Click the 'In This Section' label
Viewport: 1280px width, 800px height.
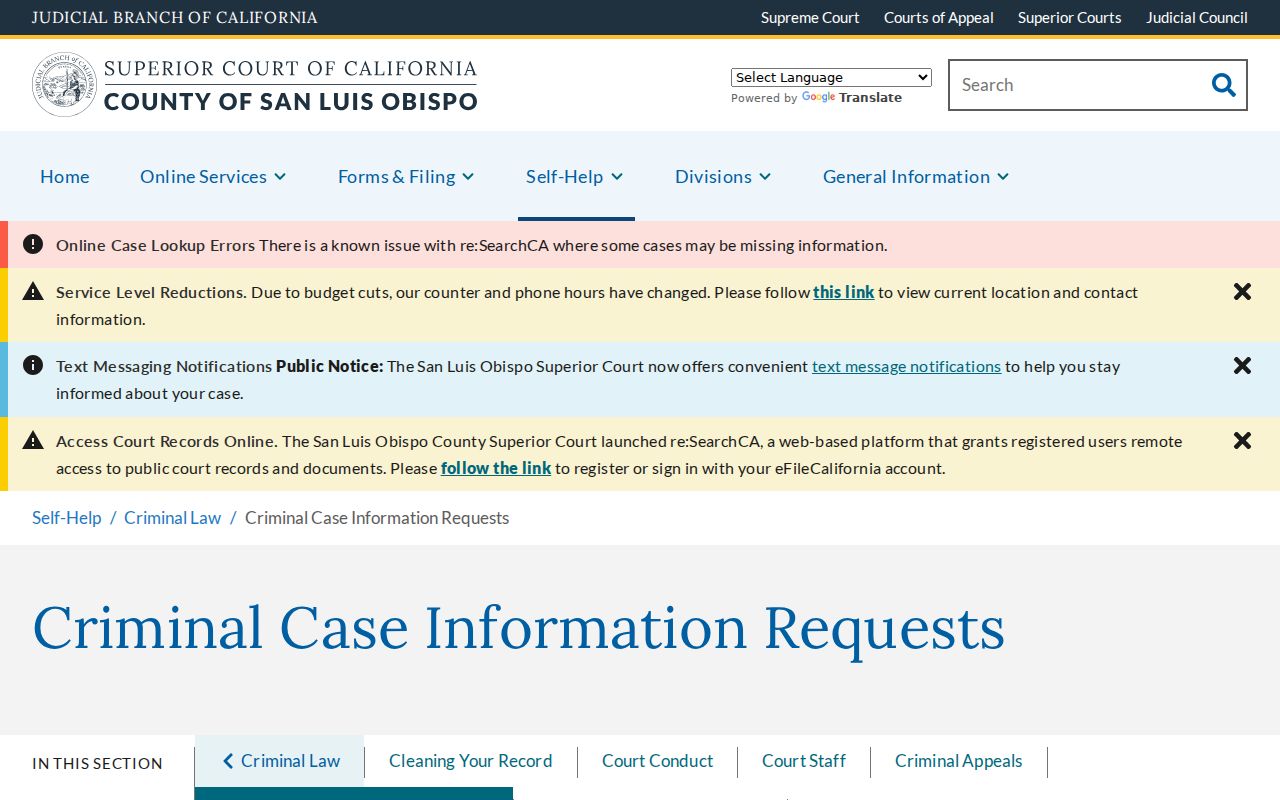pyautogui.click(x=97, y=763)
